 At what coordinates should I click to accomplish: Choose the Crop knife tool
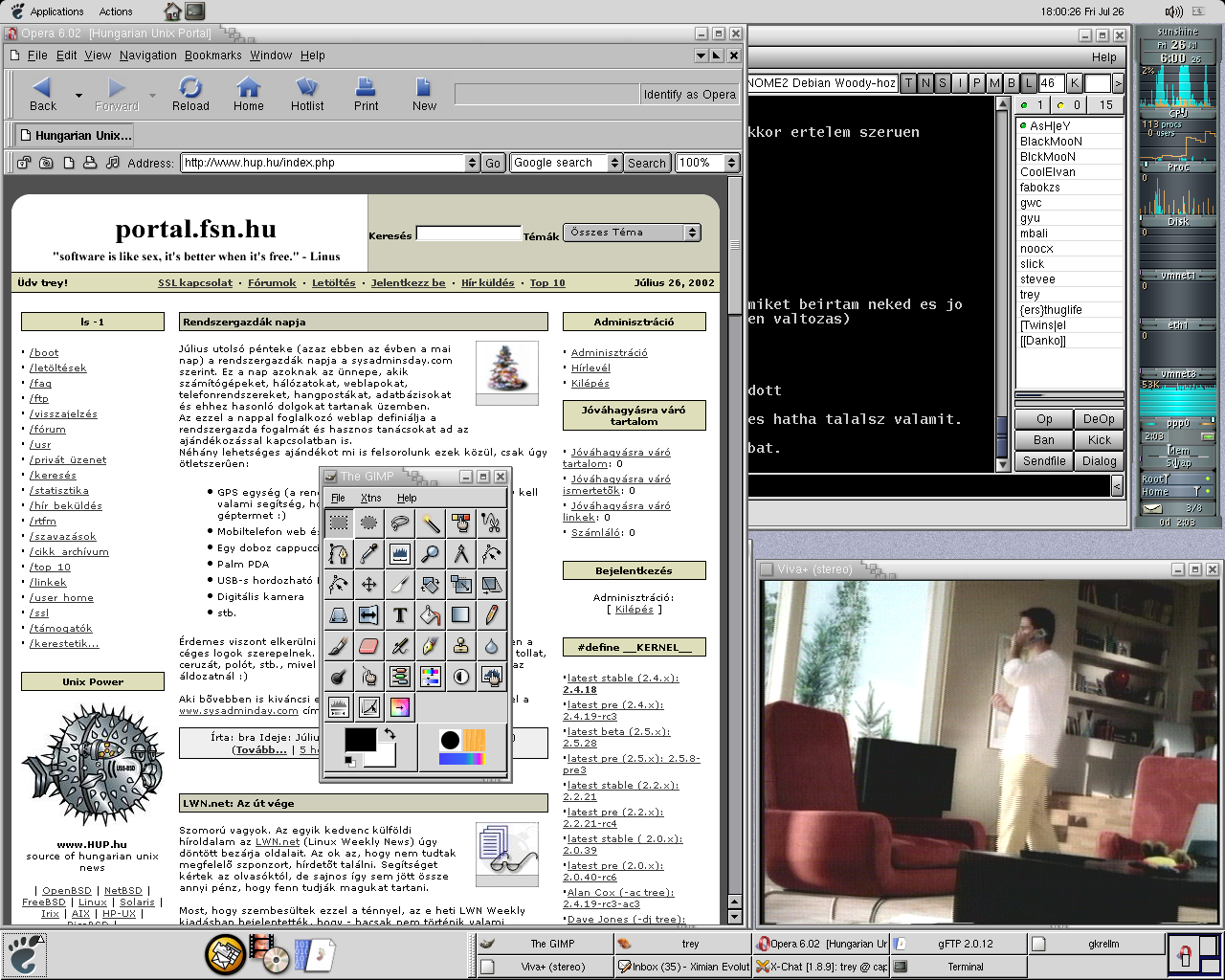400,584
